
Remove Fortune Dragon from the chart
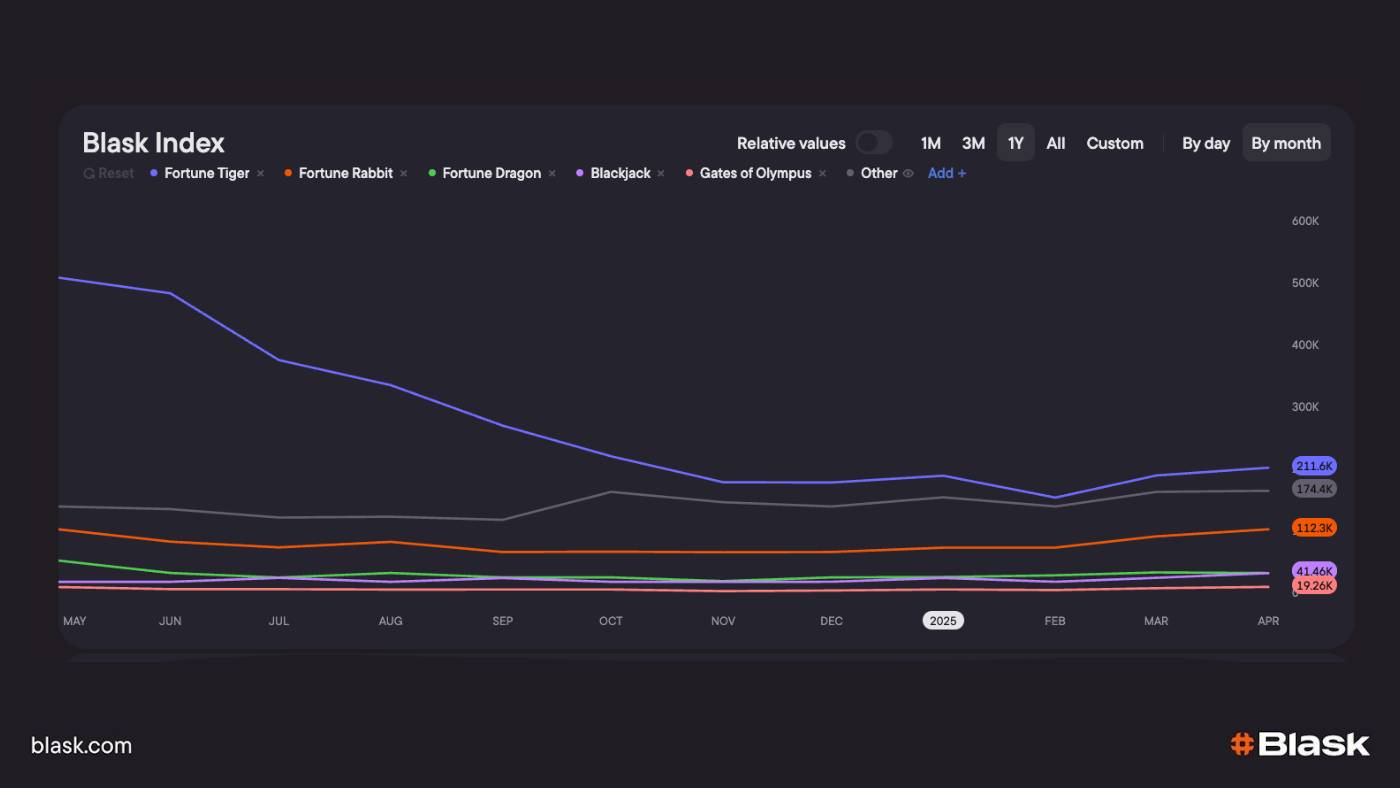click(x=552, y=173)
